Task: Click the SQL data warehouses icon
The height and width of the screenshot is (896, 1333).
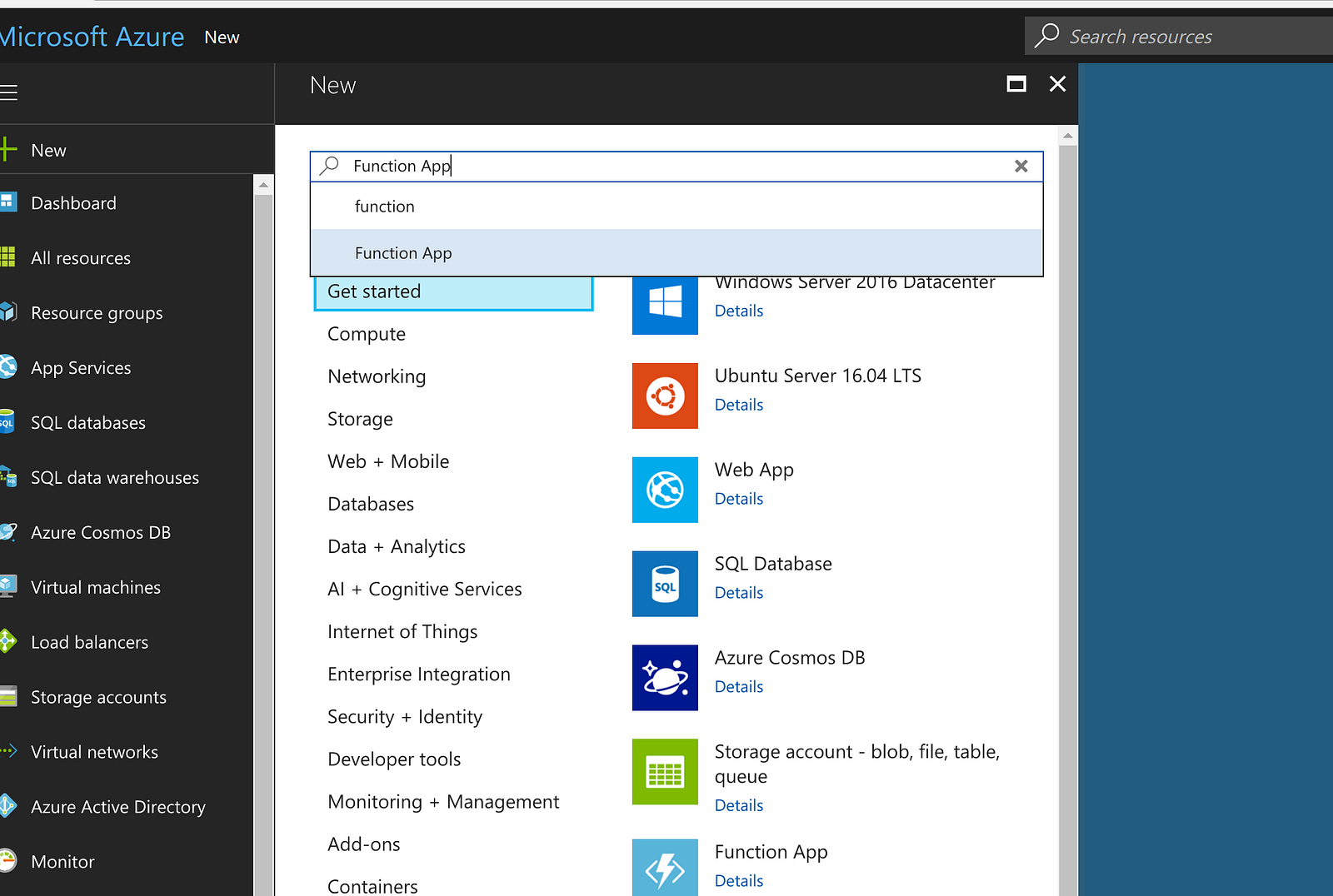Action: [x=8, y=477]
